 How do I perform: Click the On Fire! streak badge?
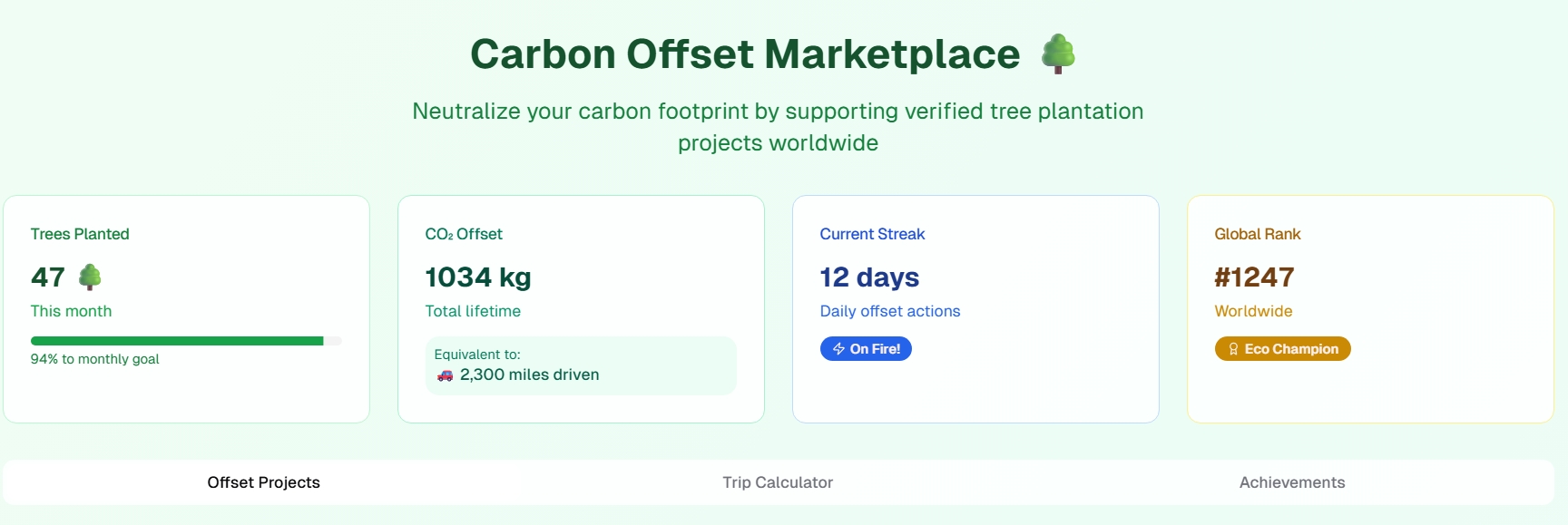coord(866,349)
